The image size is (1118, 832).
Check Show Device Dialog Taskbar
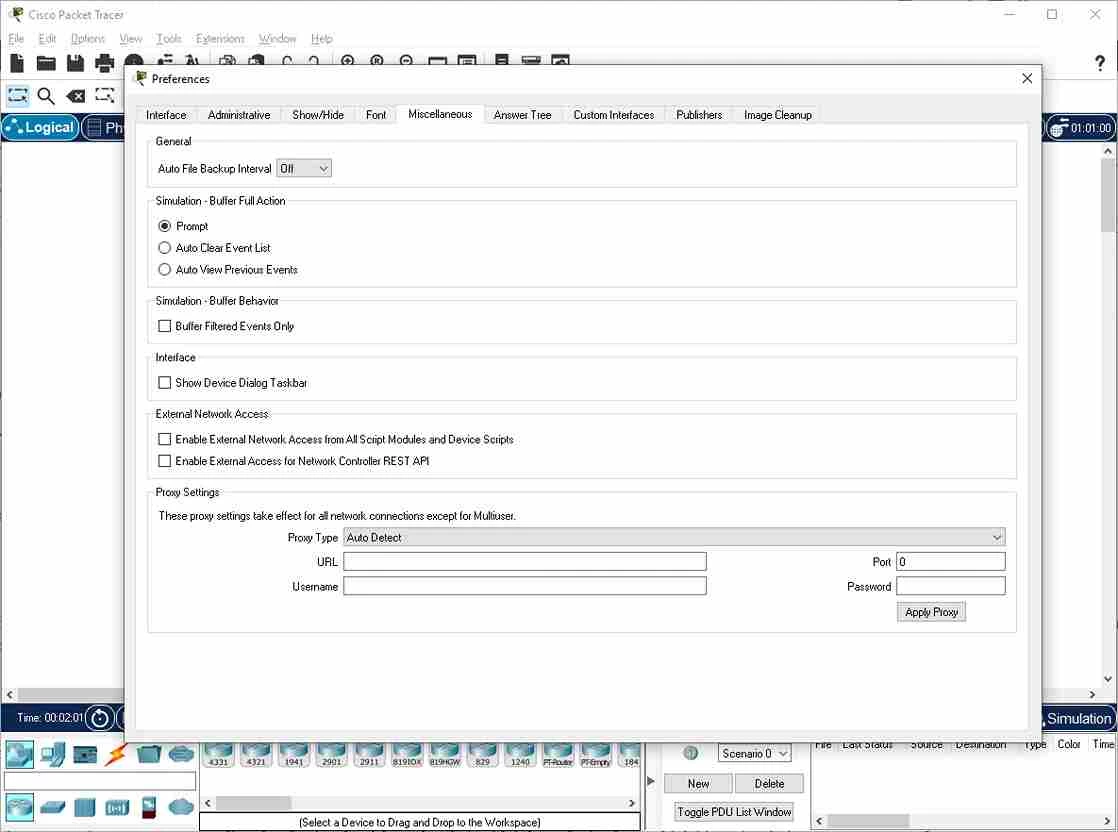coord(165,383)
